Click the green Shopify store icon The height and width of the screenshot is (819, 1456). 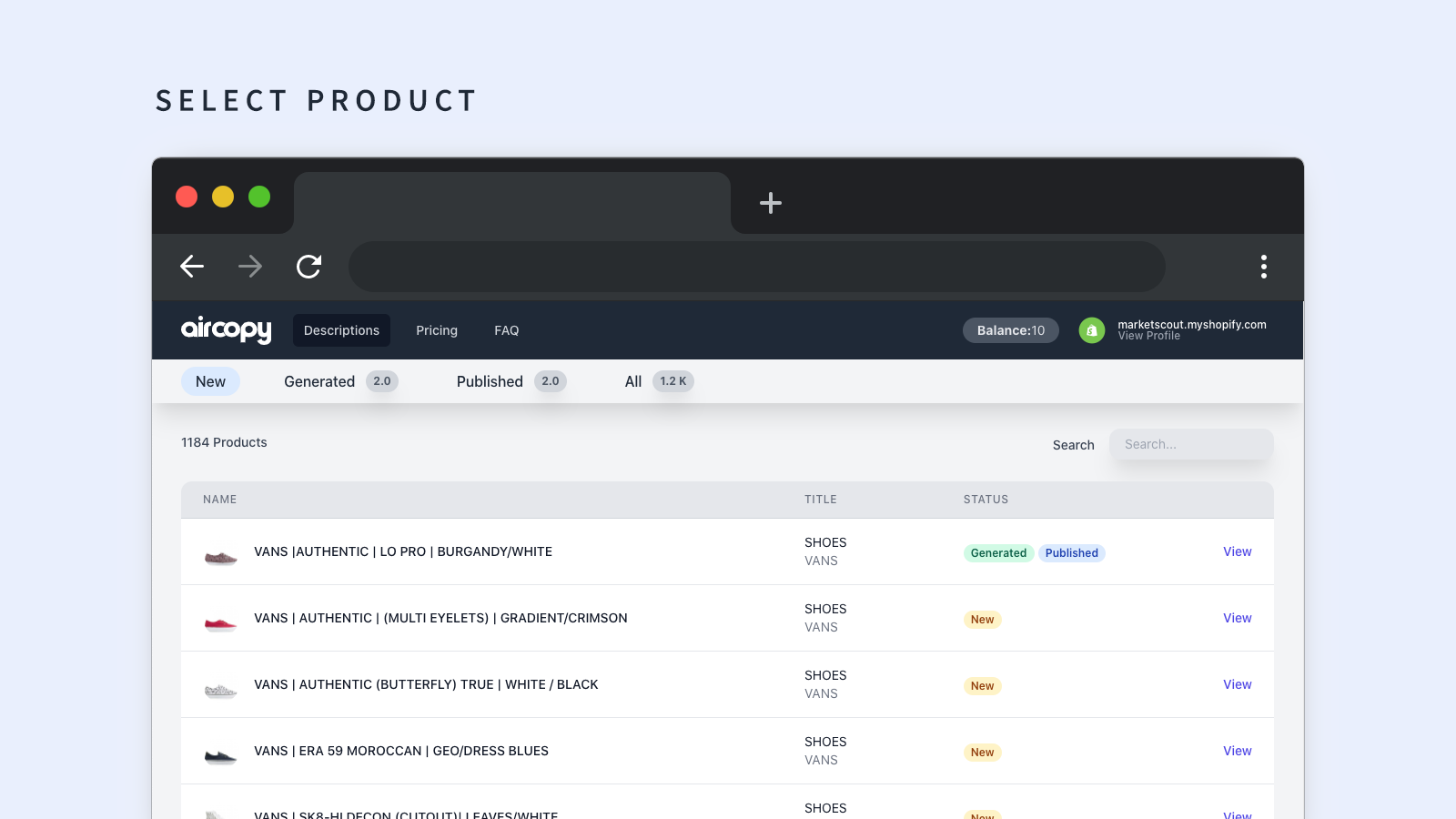1091,330
